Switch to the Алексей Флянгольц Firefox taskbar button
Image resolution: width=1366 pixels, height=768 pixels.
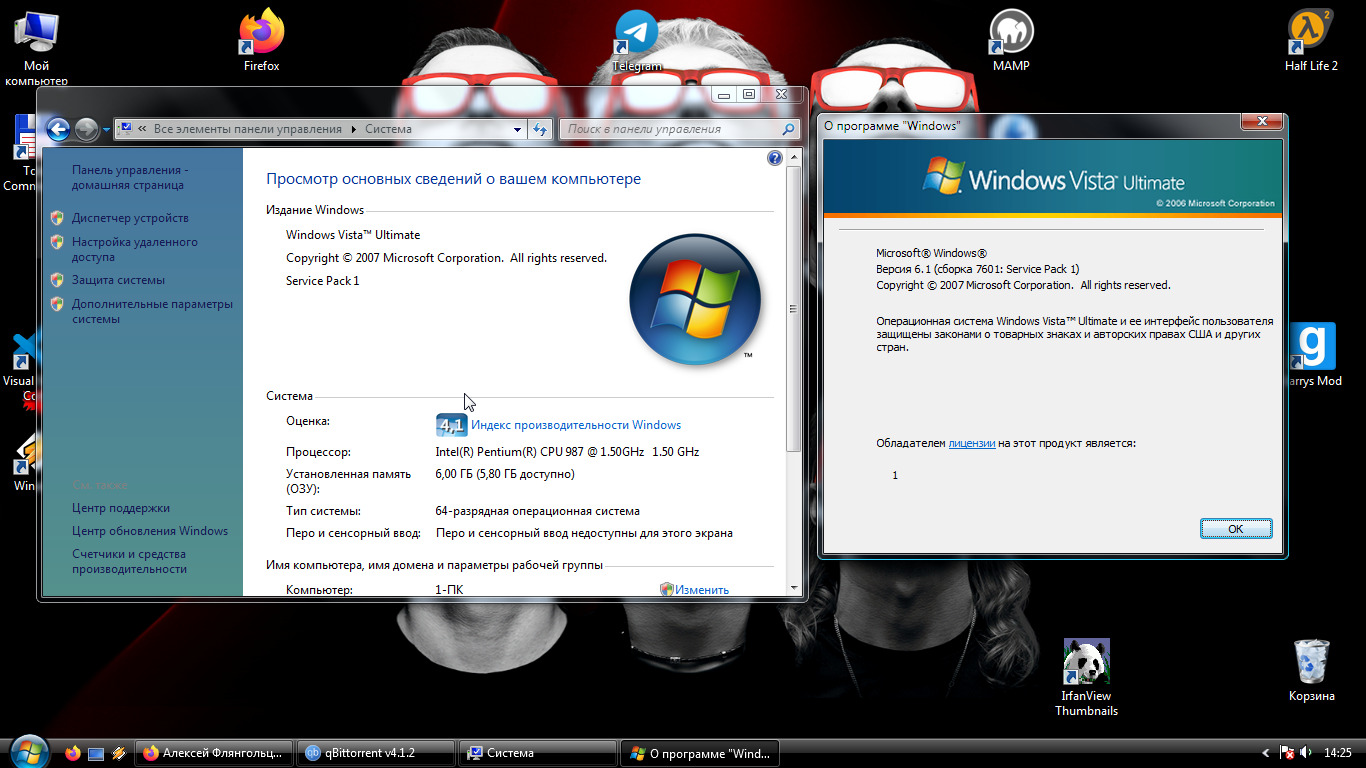tap(214, 753)
